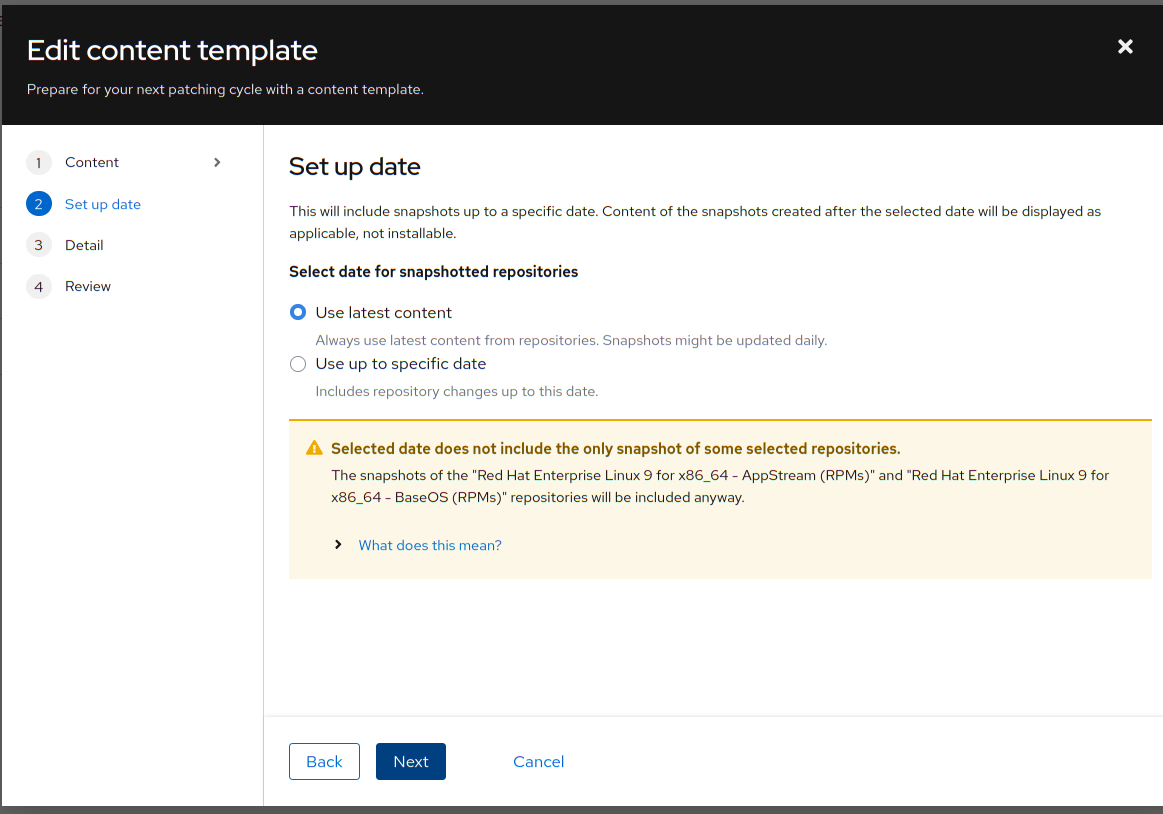
Task: Choose the "Use up to specific date" radio button
Action: (298, 364)
